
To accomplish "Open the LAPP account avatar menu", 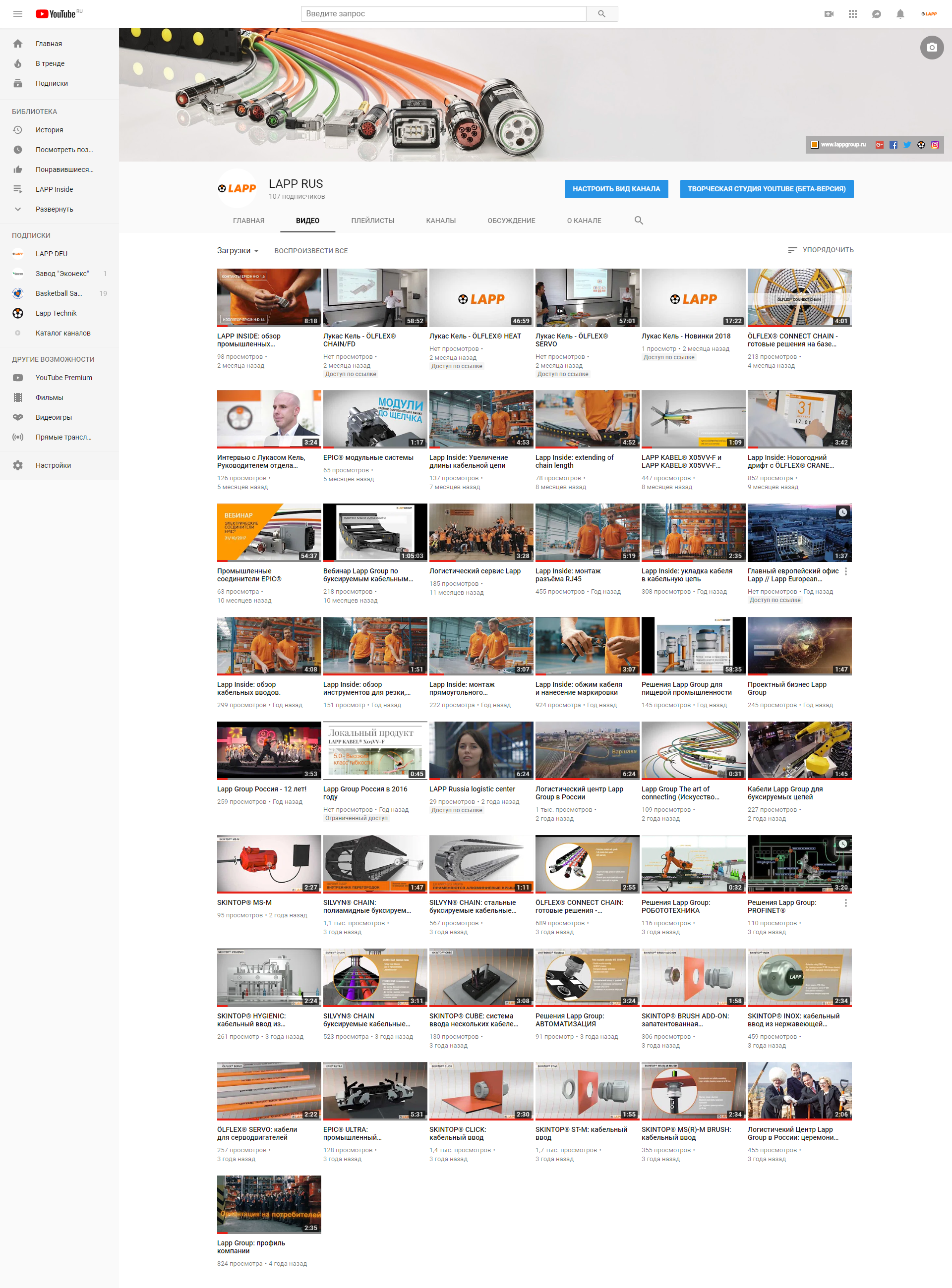I will pyautogui.click(x=929, y=14).
